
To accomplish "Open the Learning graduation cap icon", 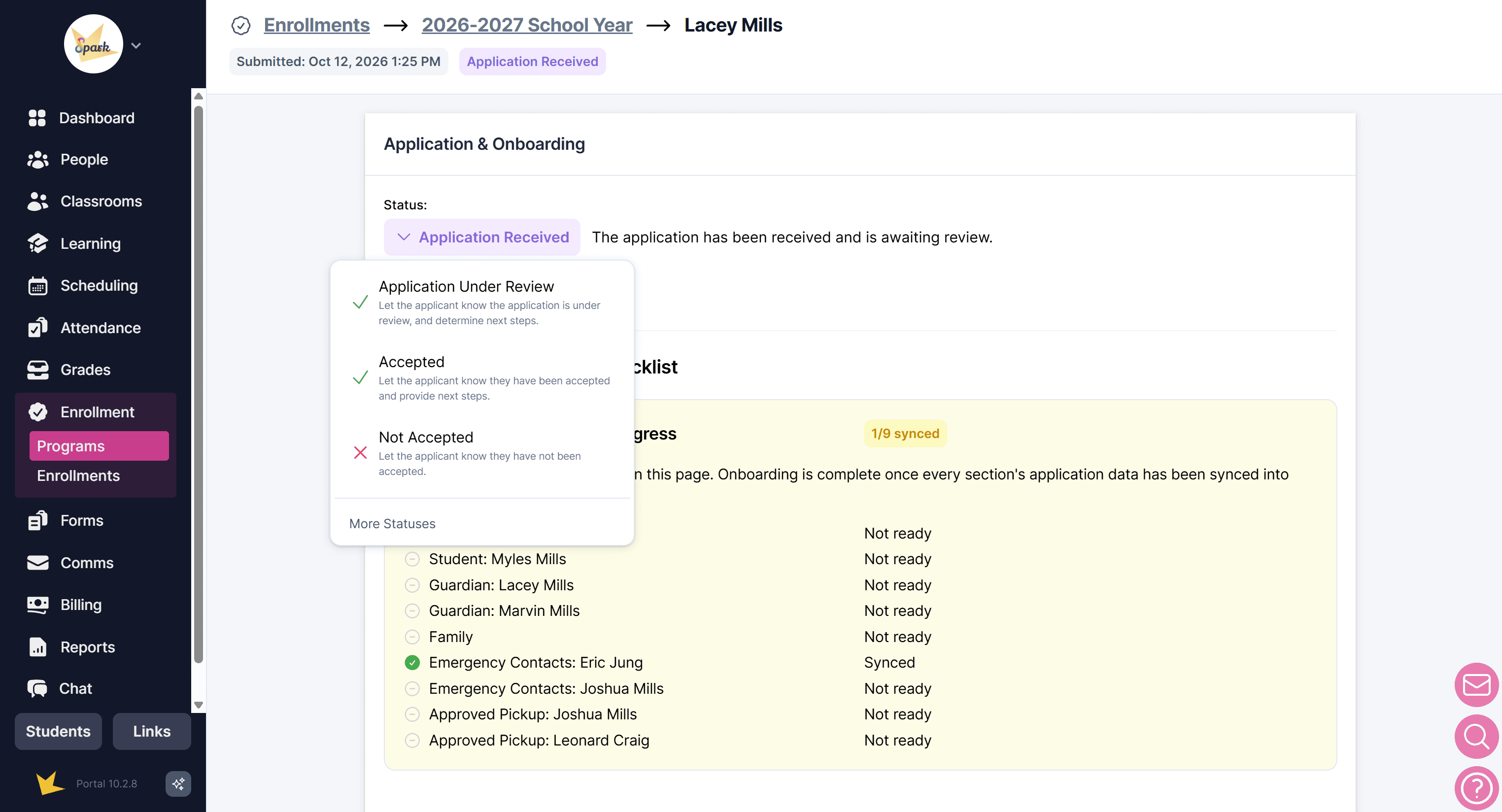I will pos(38,243).
